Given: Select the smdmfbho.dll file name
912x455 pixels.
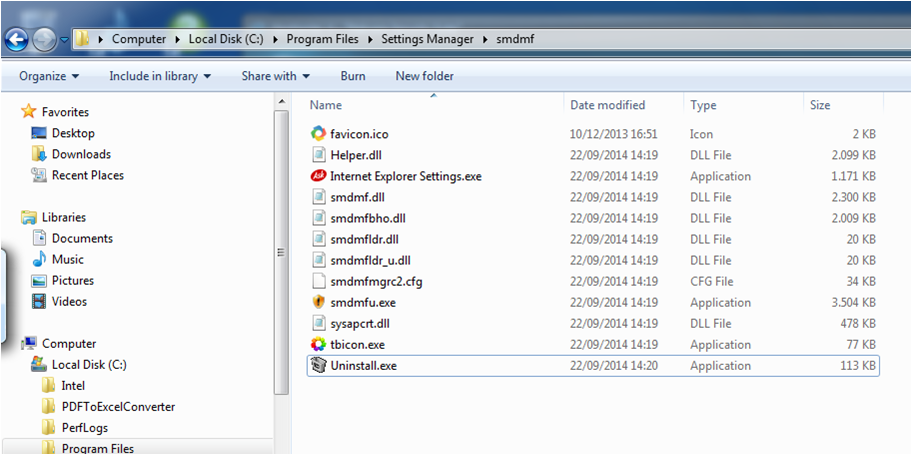Looking at the screenshot, I should pos(368,218).
